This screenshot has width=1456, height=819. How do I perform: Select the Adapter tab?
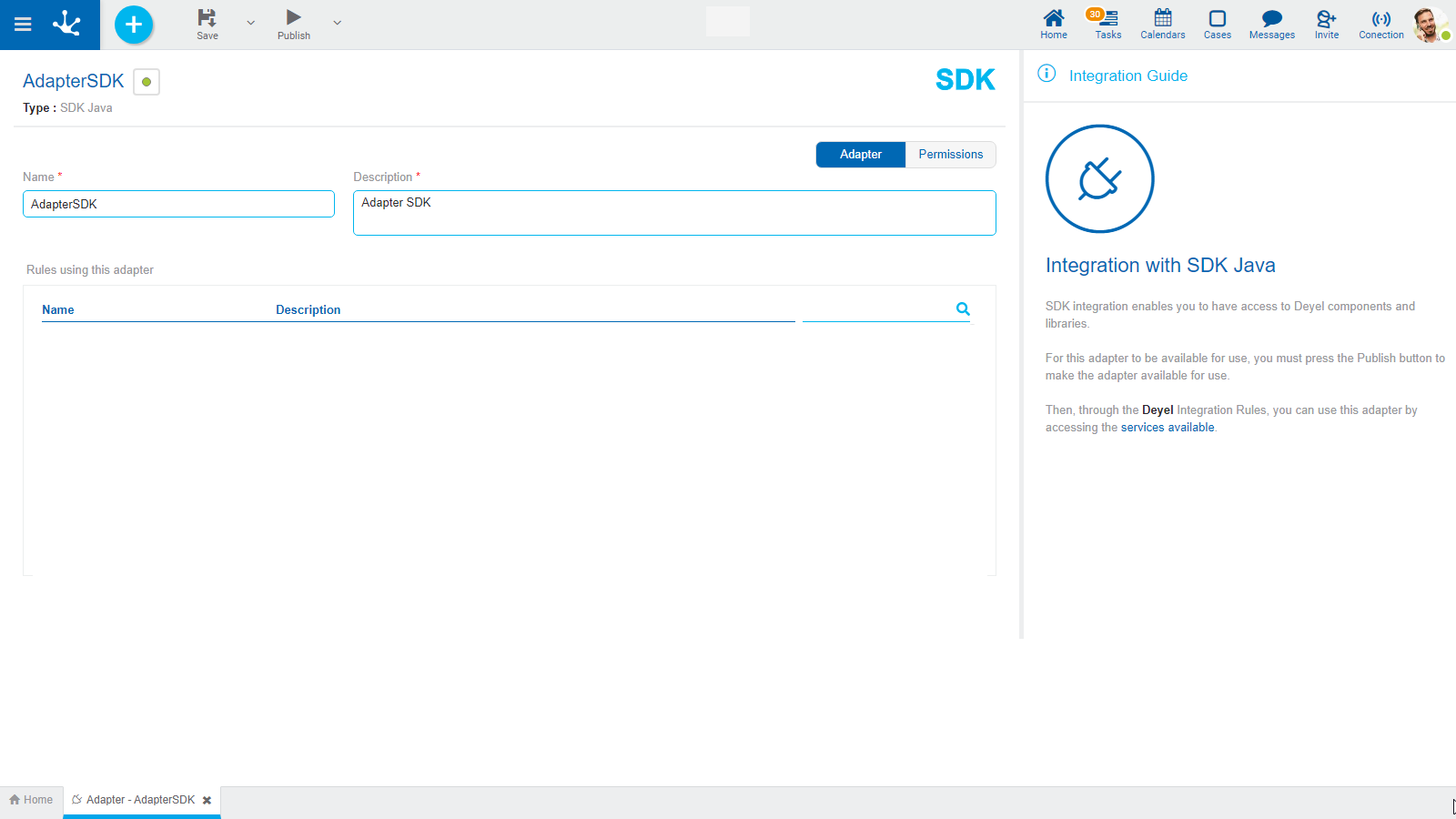[x=860, y=155]
